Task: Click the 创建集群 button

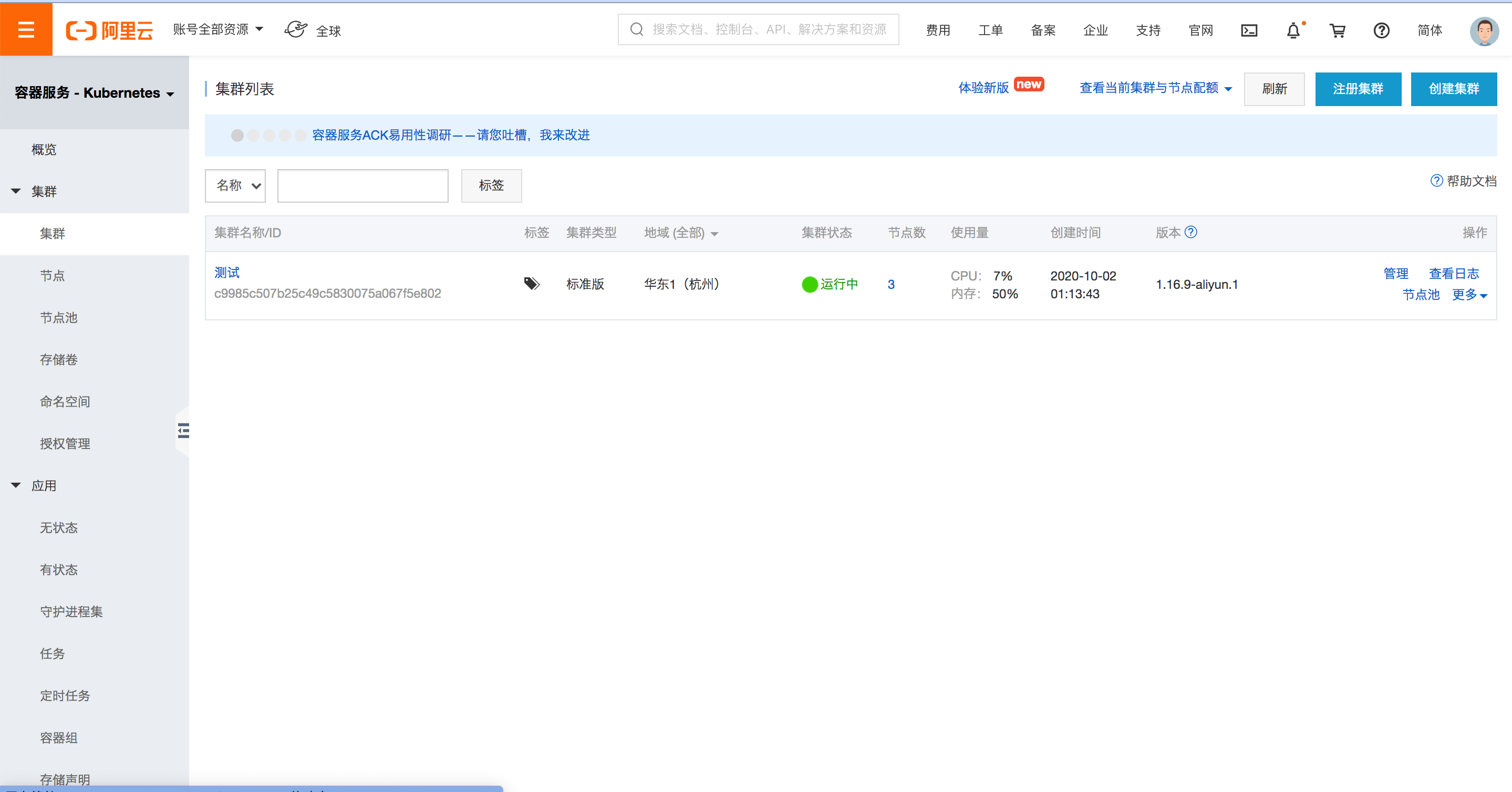Action: click(x=1453, y=89)
